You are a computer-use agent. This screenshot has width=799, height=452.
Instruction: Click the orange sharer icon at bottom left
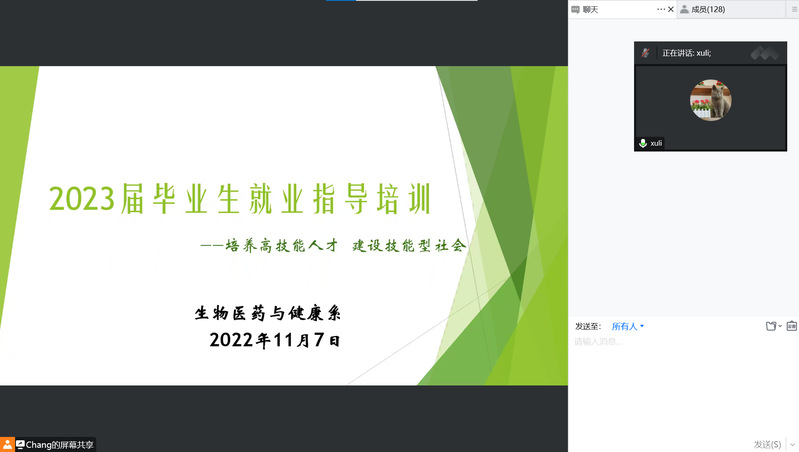click(x=8, y=444)
